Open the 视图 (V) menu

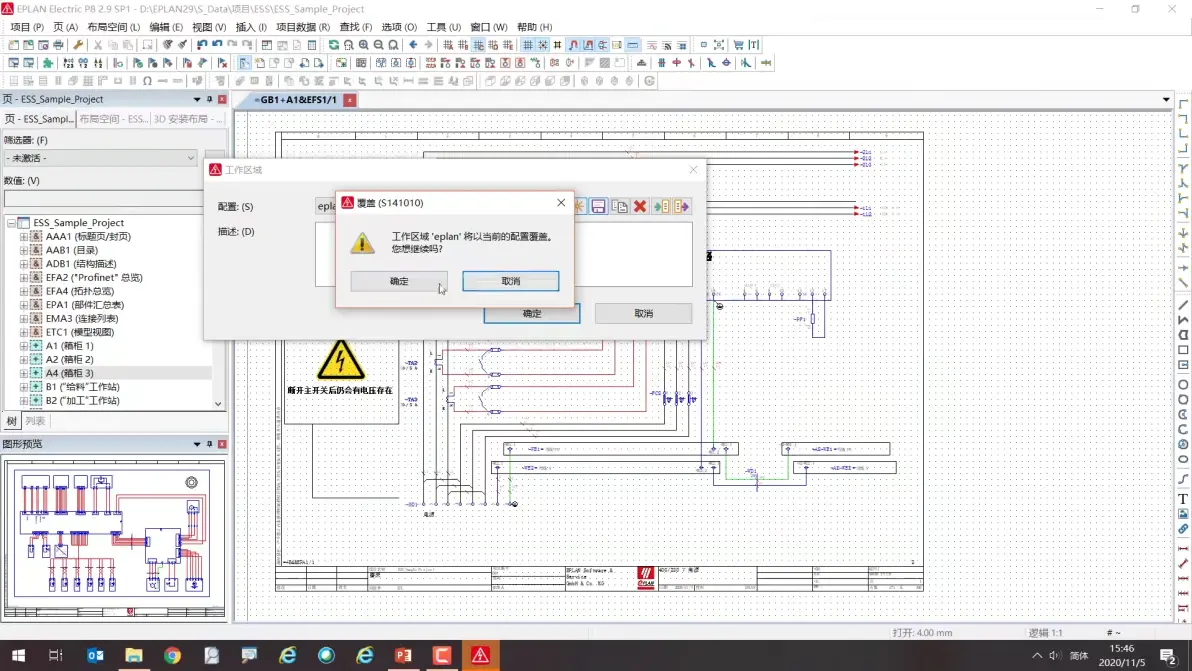(209, 27)
